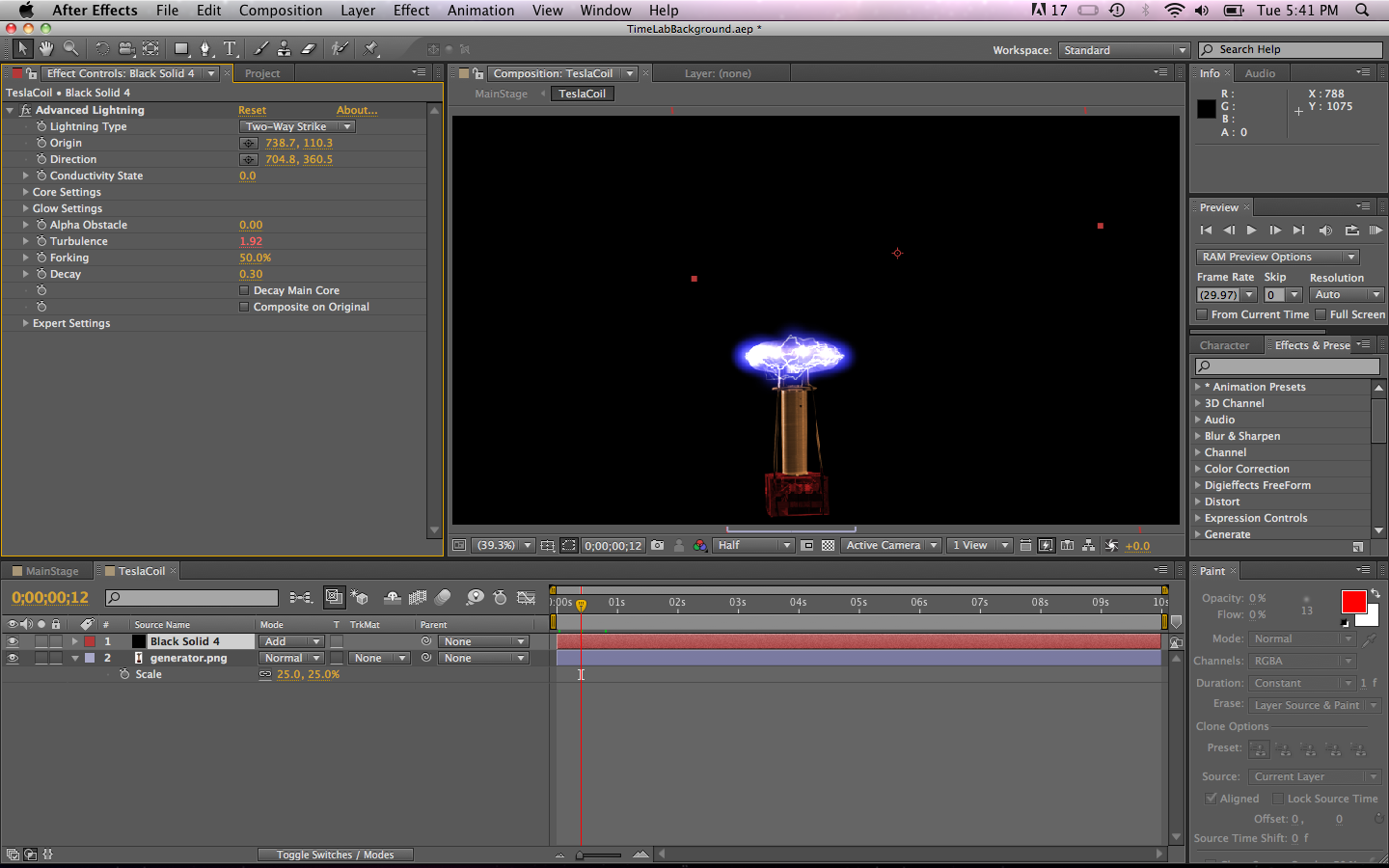Open the Effect menu

[411, 10]
